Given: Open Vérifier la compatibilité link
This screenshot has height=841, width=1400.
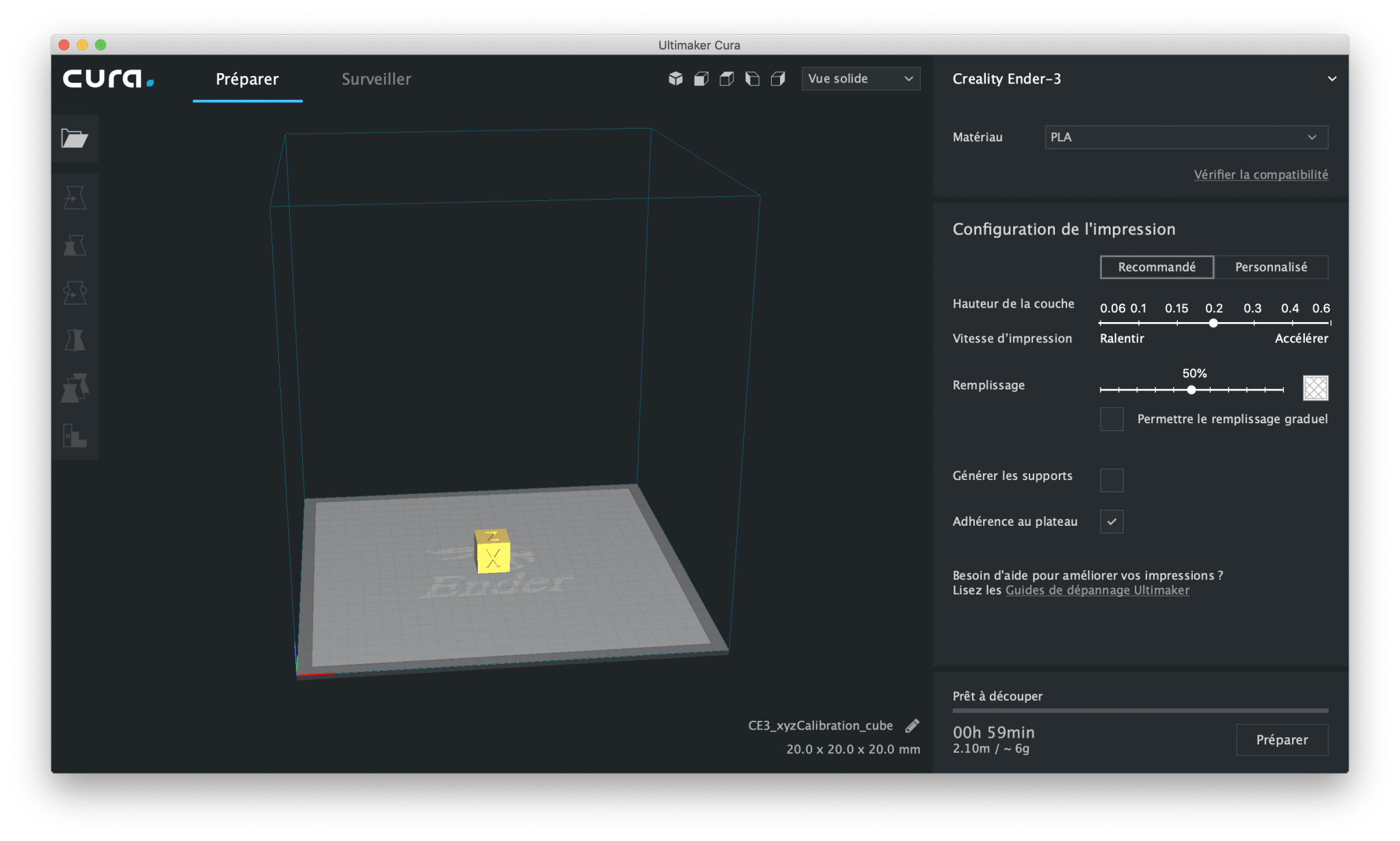Looking at the screenshot, I should pyautogui.click(x=1261, y=174).
